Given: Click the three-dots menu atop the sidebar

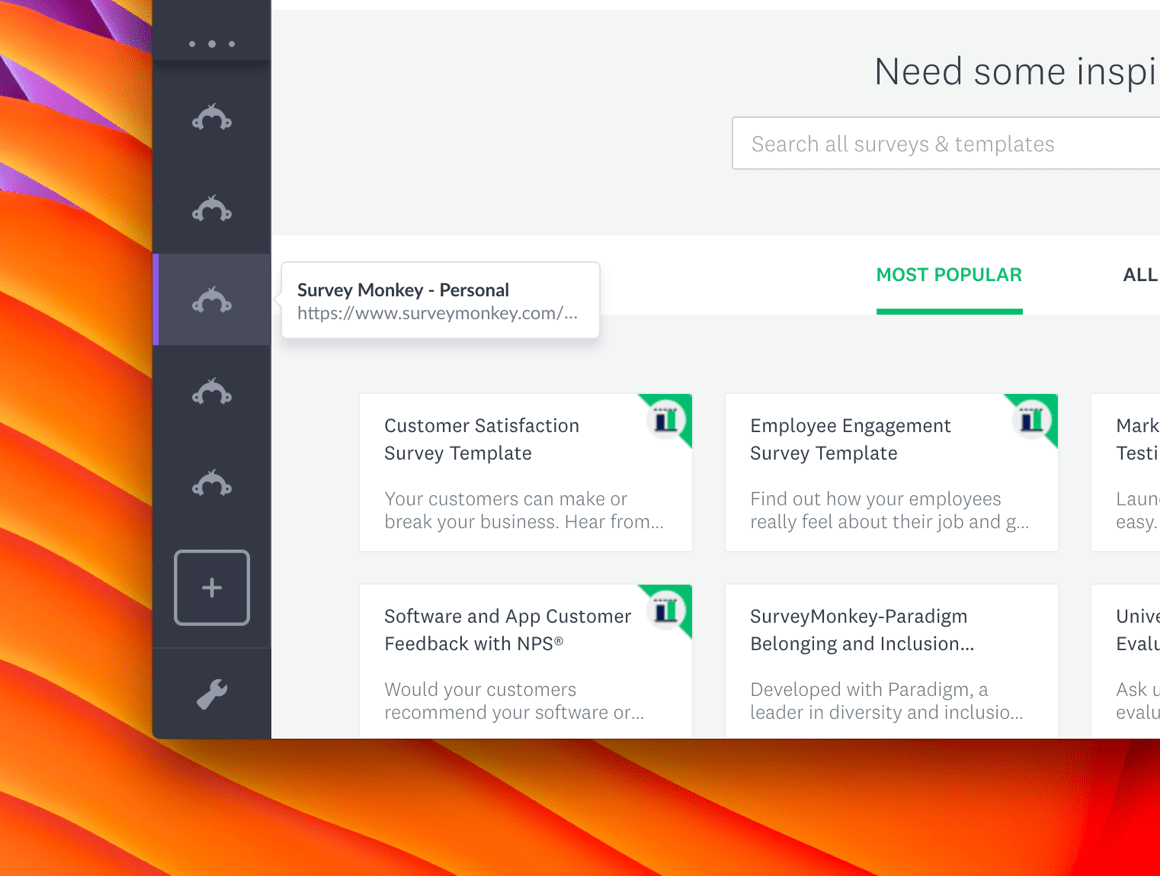Looking at the screenshot, I should pos(212,44).
